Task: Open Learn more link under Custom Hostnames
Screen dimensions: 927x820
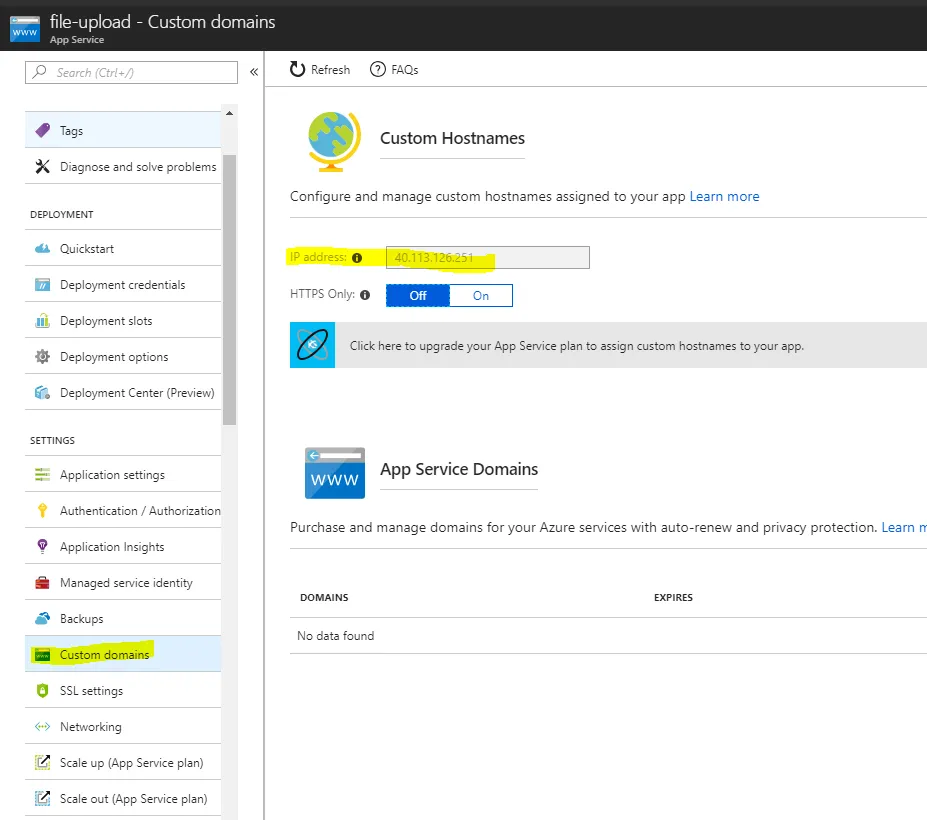Action: pos(724,196)
